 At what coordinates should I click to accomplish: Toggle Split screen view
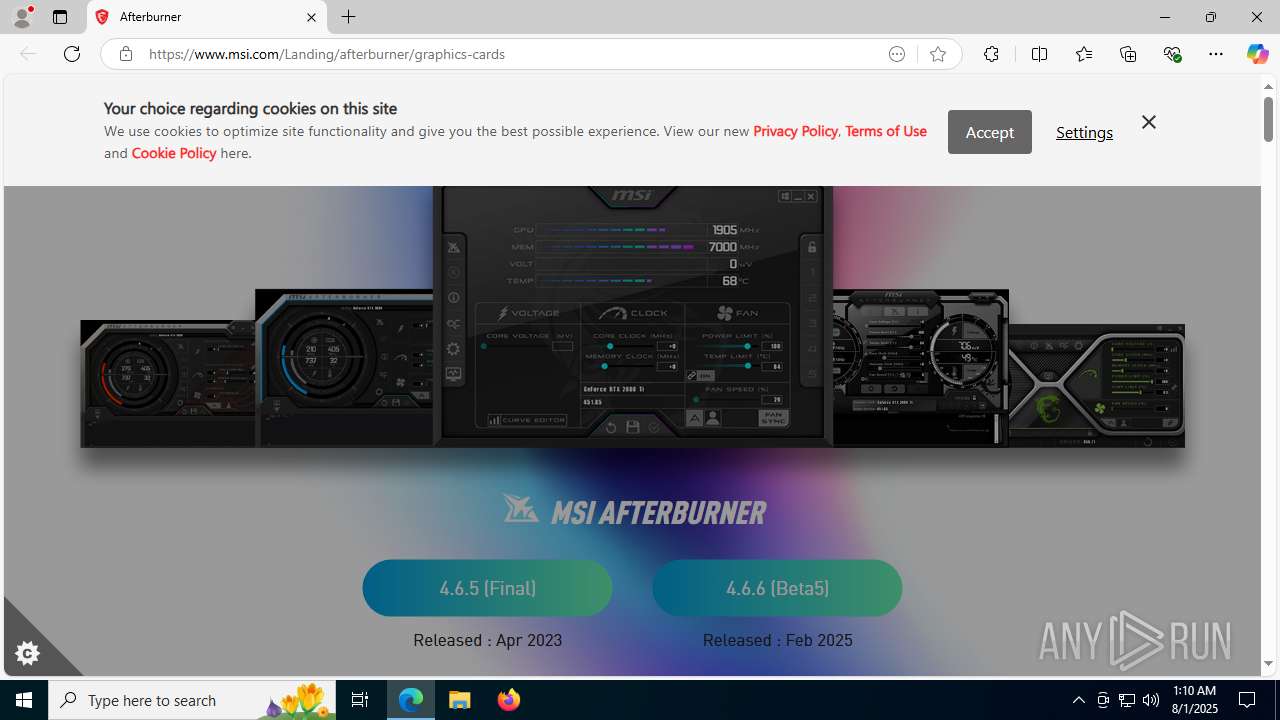point(1039,54)
